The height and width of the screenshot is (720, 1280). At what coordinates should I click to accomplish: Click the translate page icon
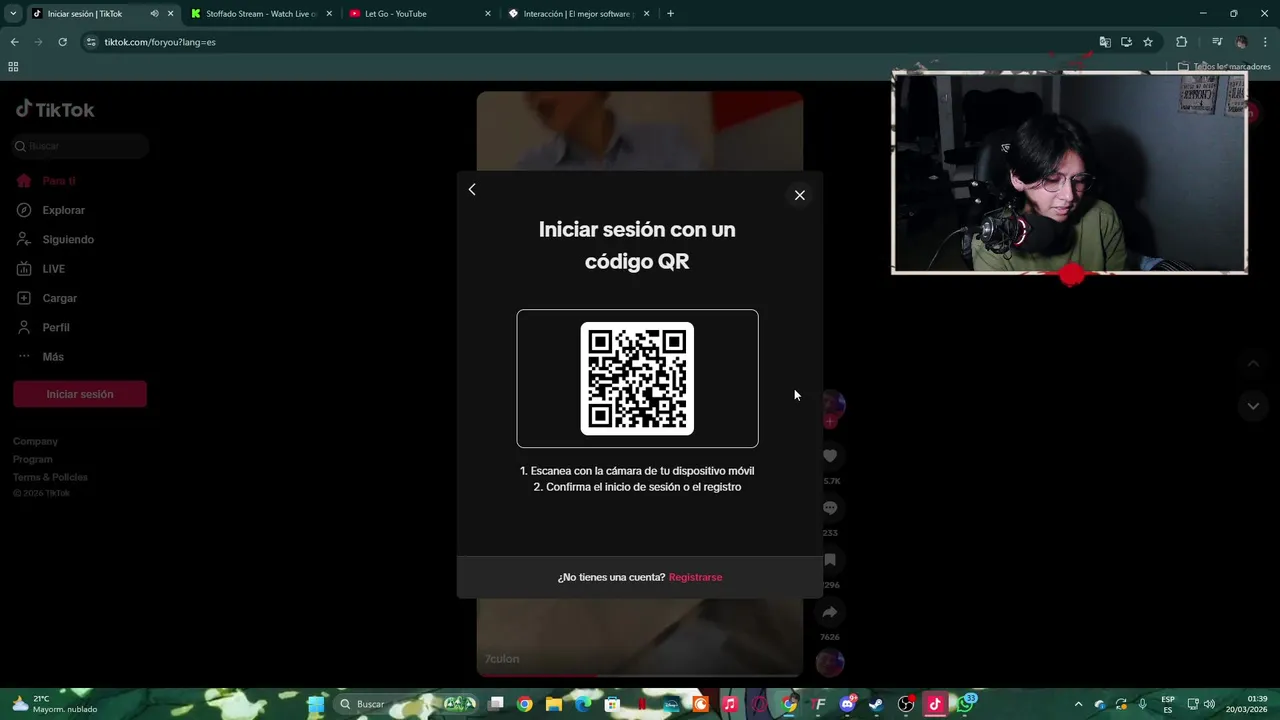point(1105,42)
